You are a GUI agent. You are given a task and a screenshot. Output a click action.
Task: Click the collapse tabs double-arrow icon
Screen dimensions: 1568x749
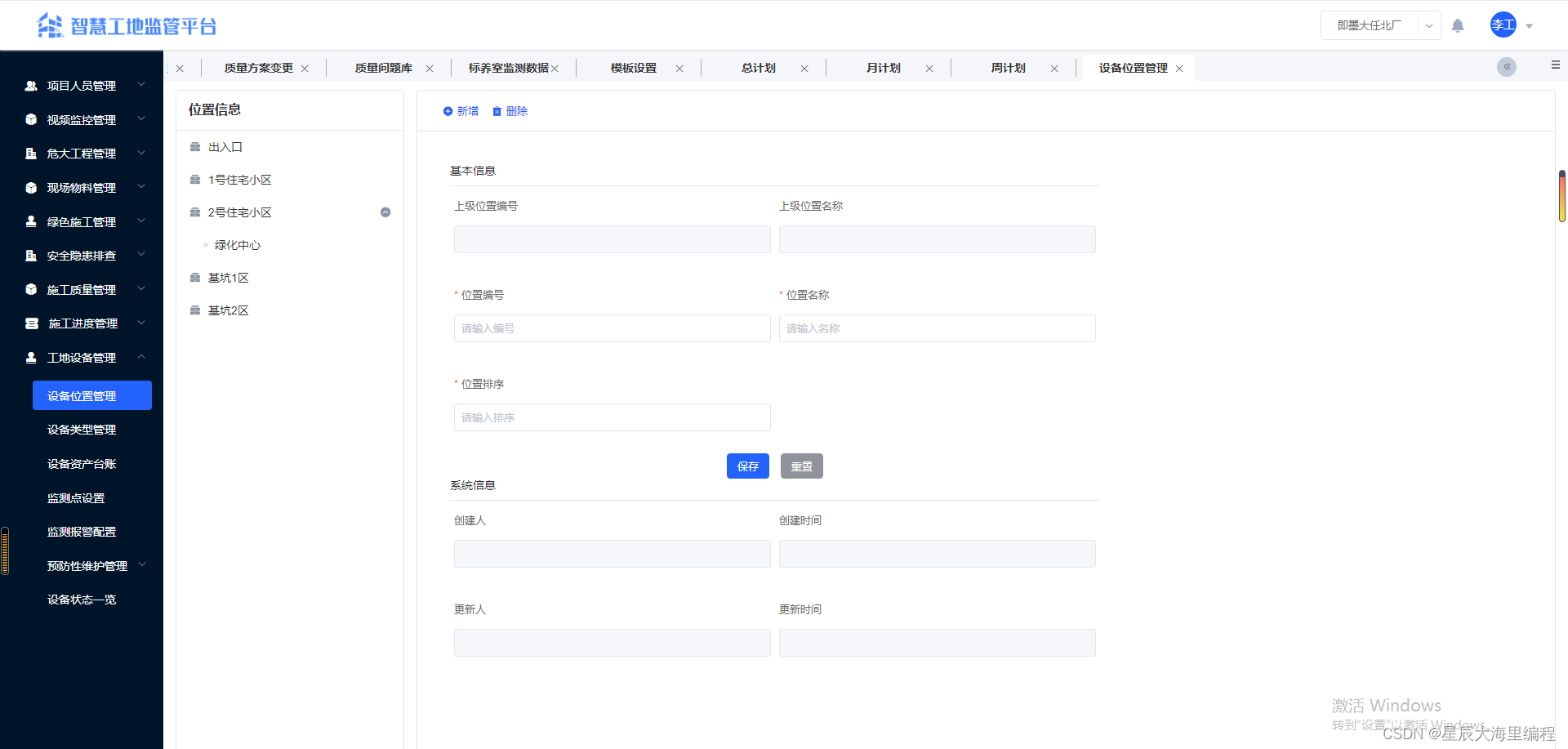pos(1507,67)
